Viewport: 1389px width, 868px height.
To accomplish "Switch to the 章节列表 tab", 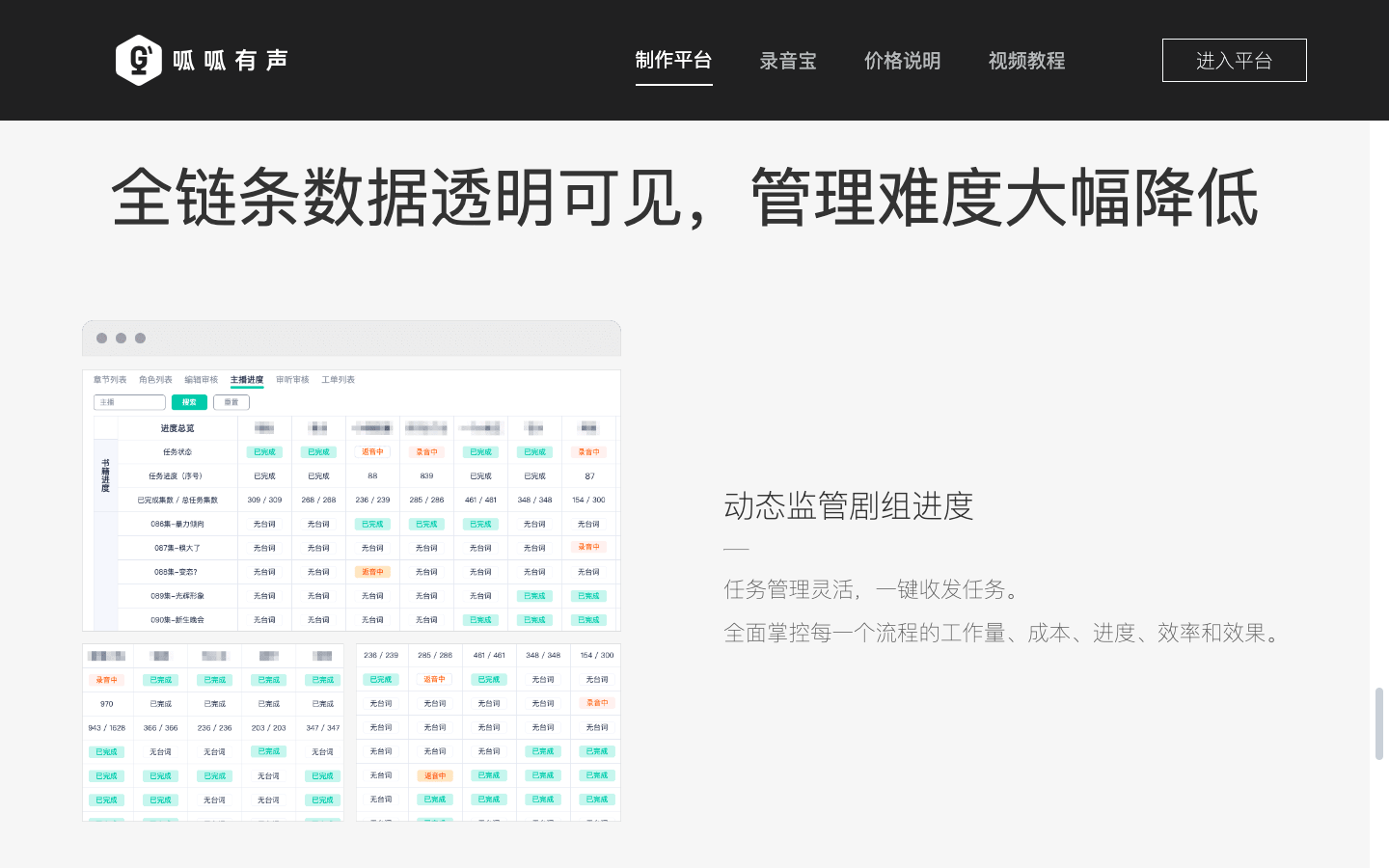I will [x=110, y=380].
